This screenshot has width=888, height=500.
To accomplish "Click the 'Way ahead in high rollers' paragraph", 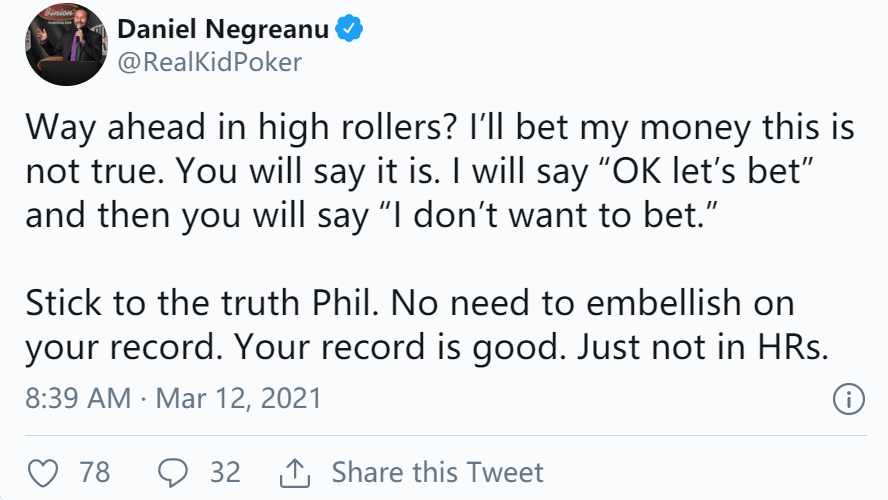I will (439, 170).
